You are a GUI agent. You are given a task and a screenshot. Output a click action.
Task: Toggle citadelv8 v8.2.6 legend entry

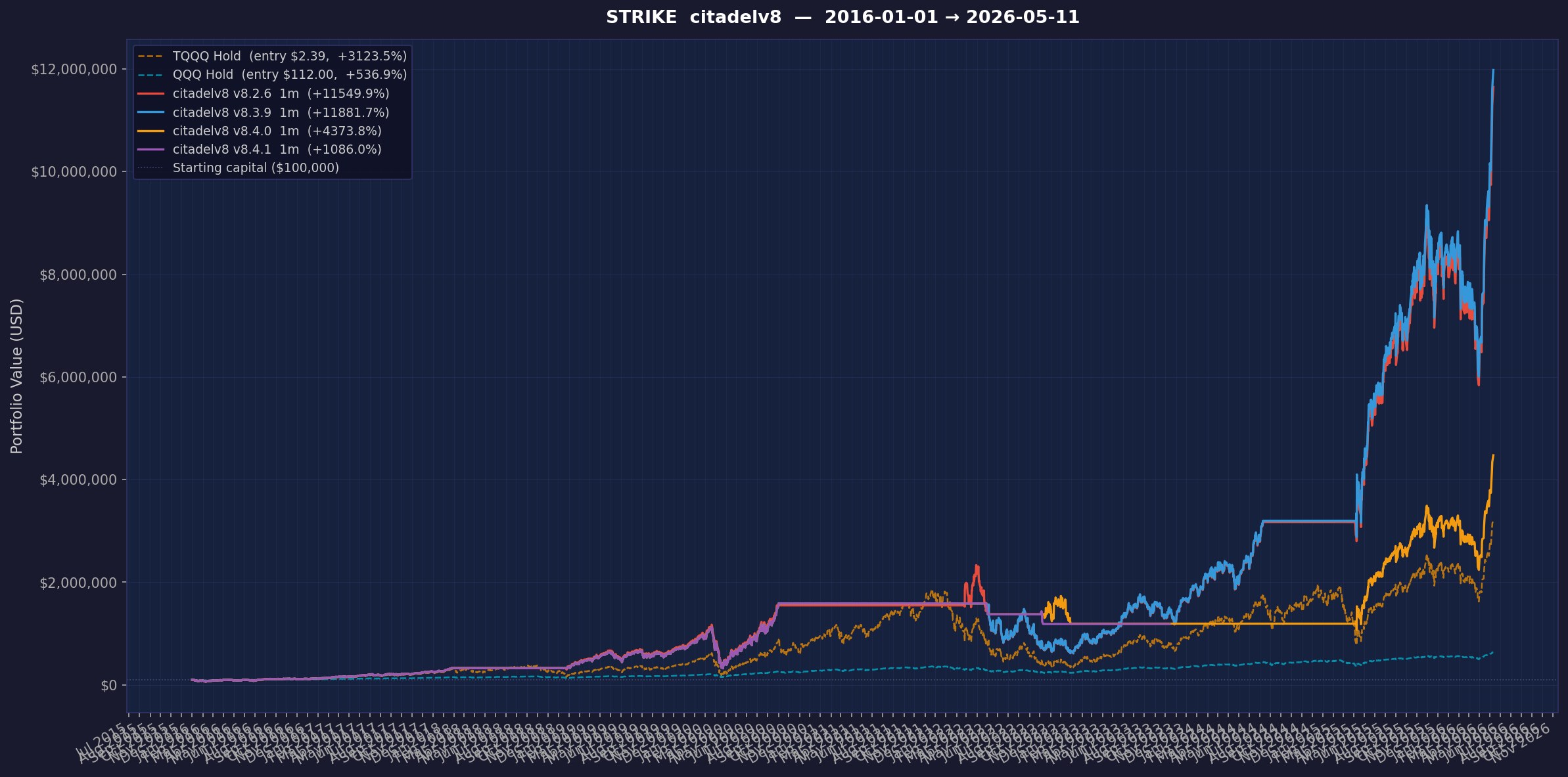pyautogui.click(x=264, y=93)
